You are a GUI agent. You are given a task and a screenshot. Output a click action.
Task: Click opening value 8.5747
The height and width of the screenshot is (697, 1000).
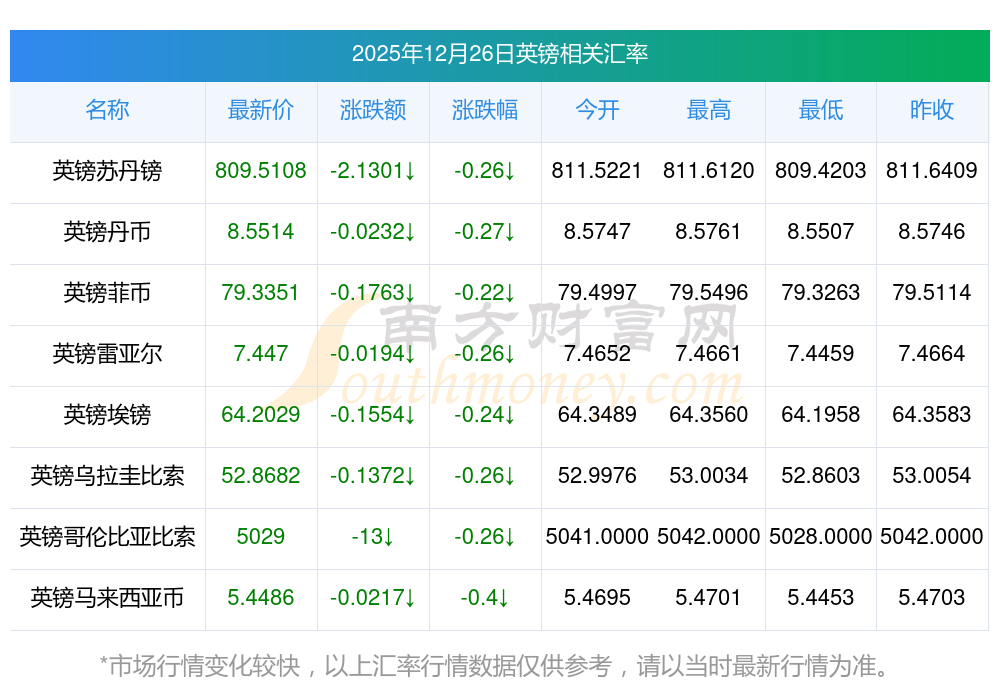click(597, 231)
